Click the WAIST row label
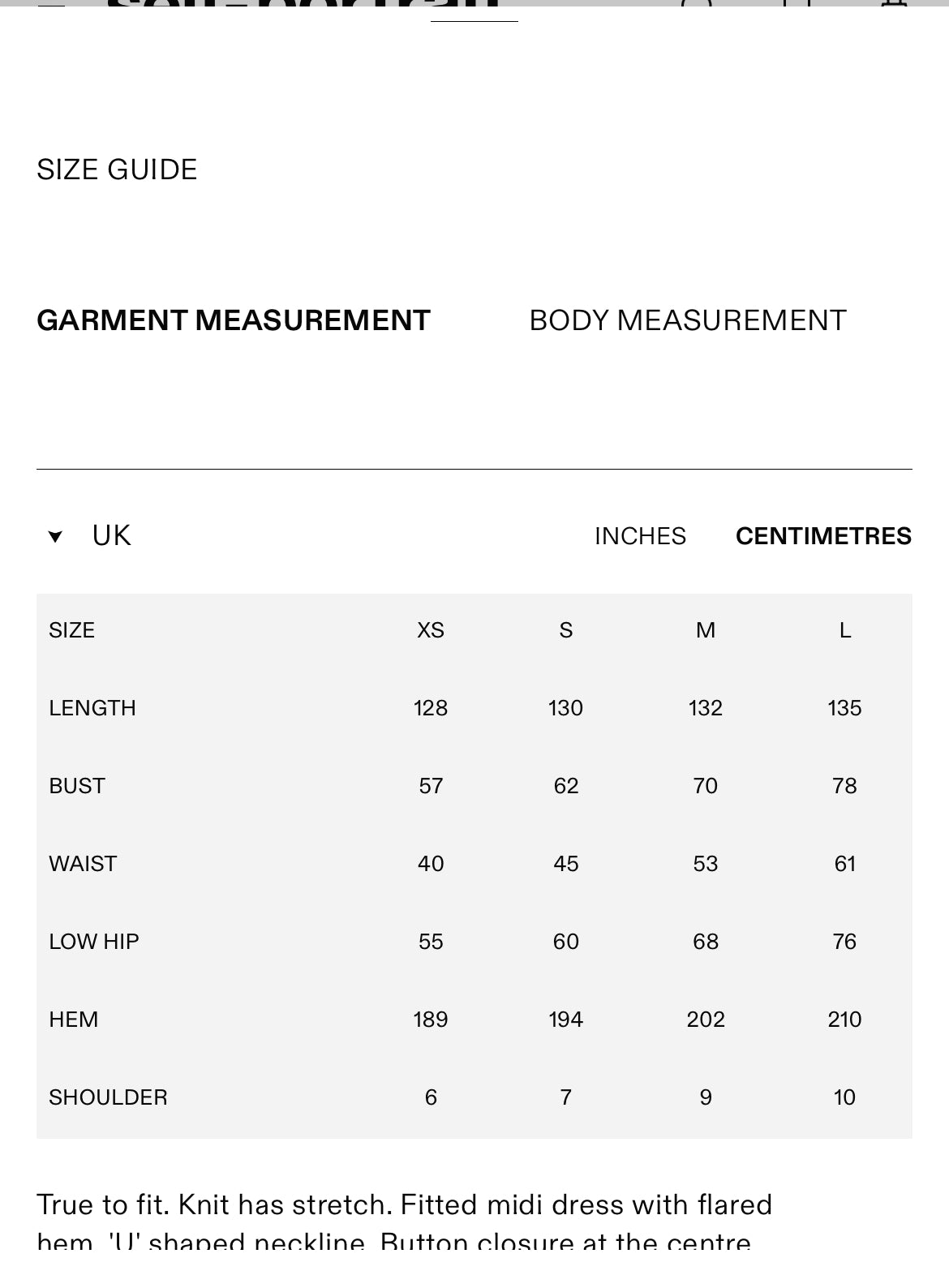 click(83, 864)
